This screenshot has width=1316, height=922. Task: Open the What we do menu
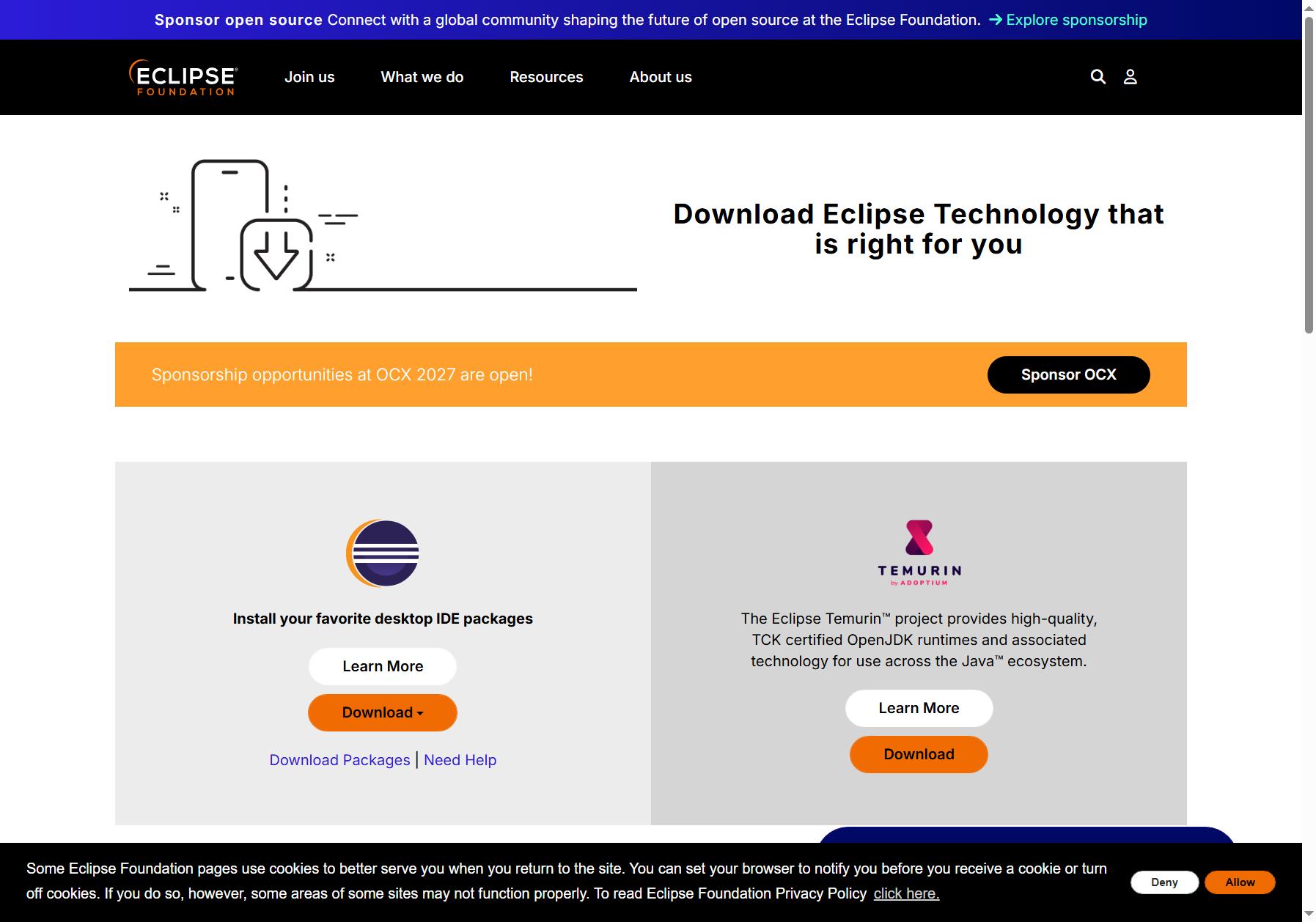pyautogui.click(x=422, y=77)
